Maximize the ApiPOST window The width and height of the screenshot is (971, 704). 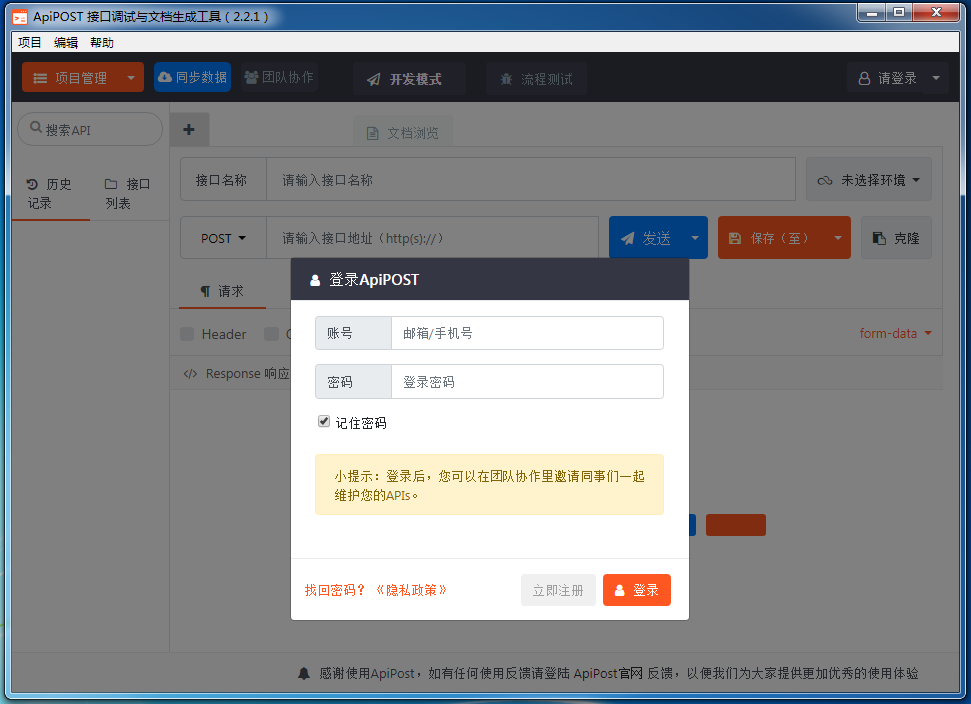(899, 12)
